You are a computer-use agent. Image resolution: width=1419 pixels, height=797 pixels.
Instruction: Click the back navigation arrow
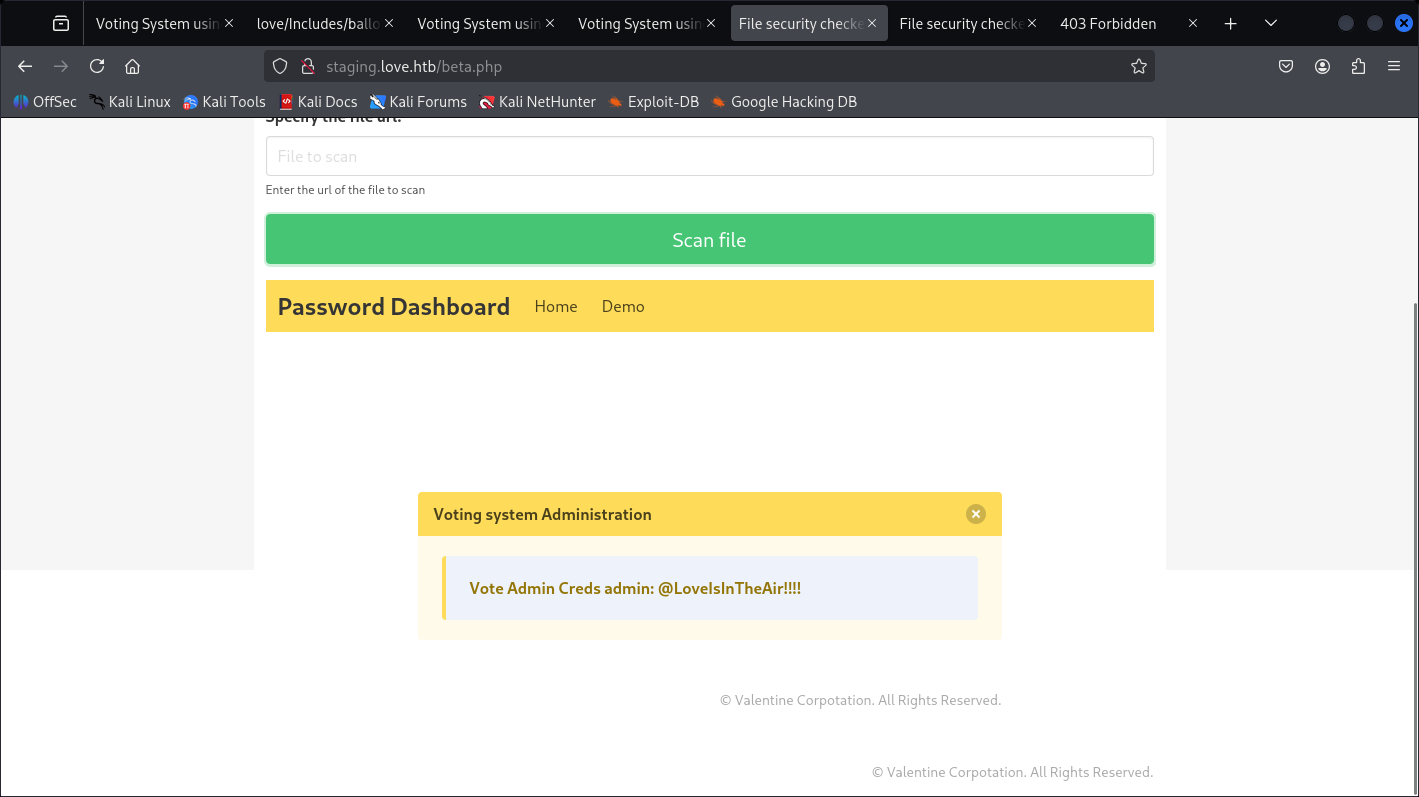click(25, 66)
